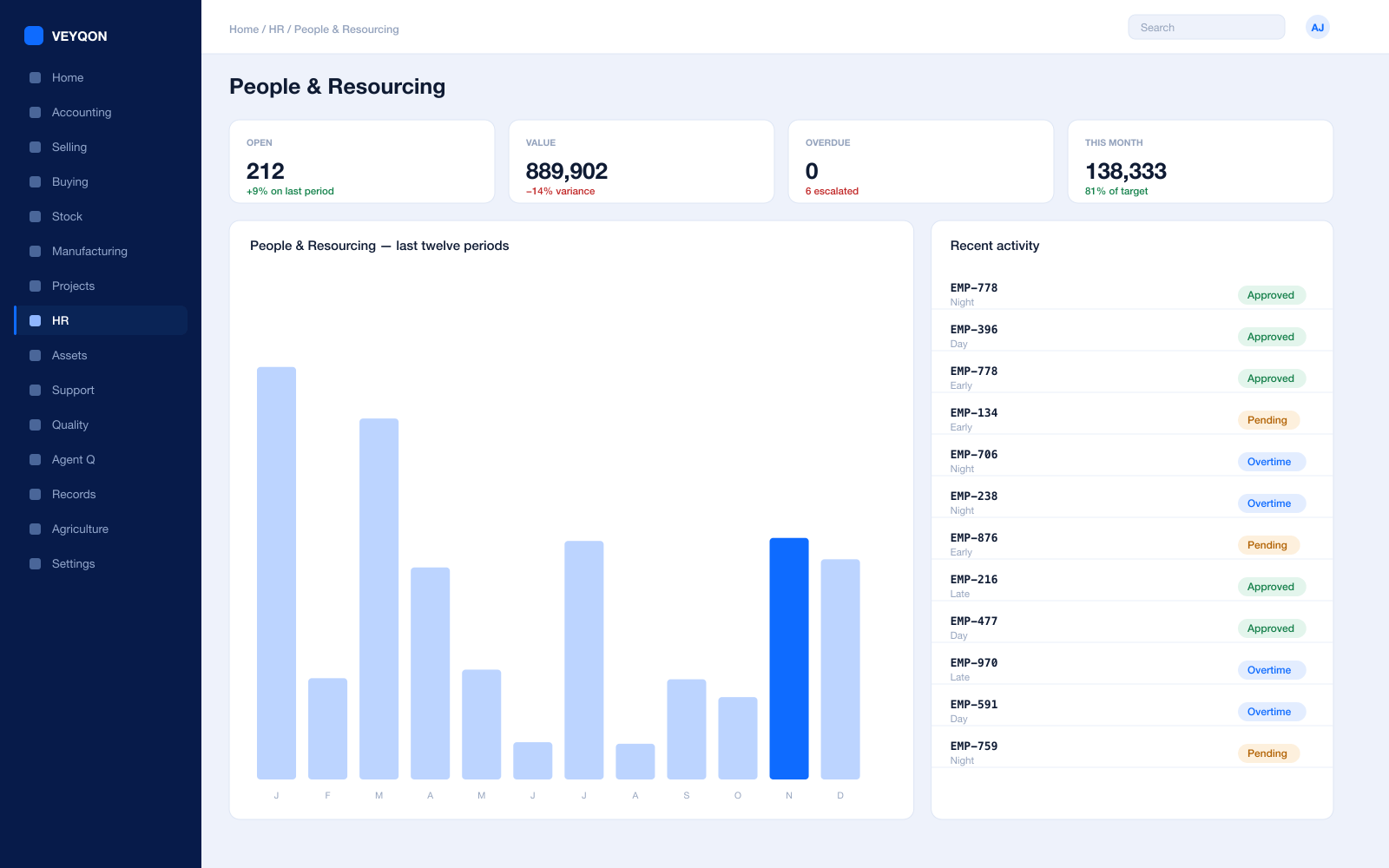Focus the Search input field
Viewport: 1389px width, 868px height.
coord(1206,28)
